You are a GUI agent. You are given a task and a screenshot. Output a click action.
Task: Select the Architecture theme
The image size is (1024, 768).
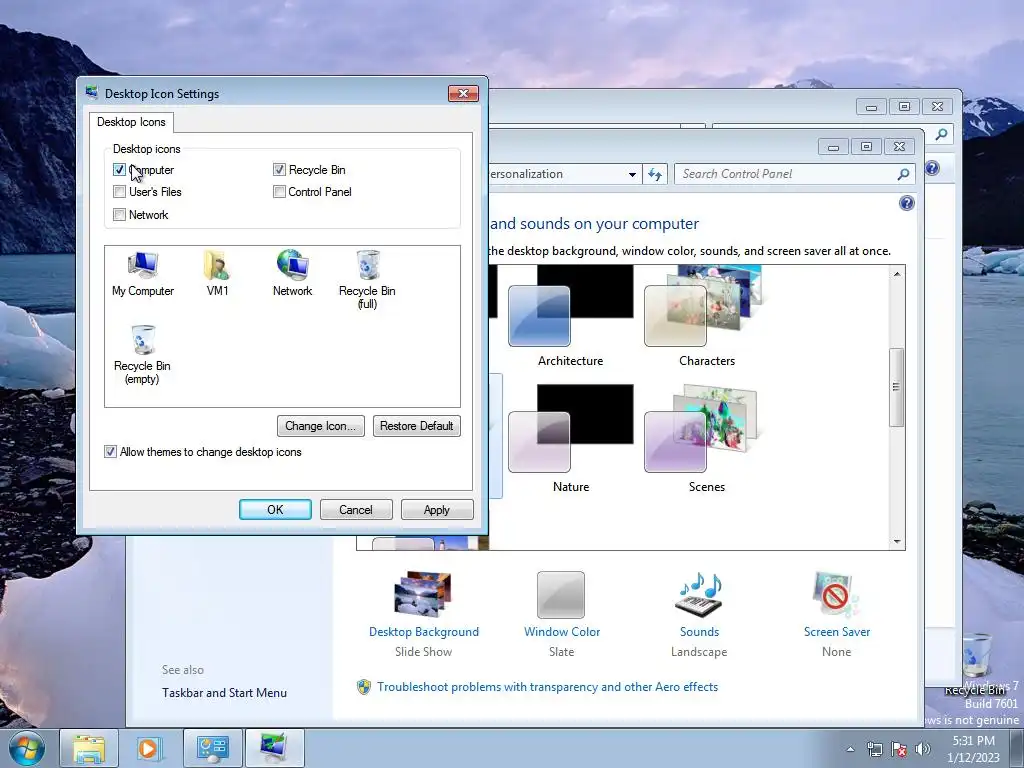click(x=570, y=317)
